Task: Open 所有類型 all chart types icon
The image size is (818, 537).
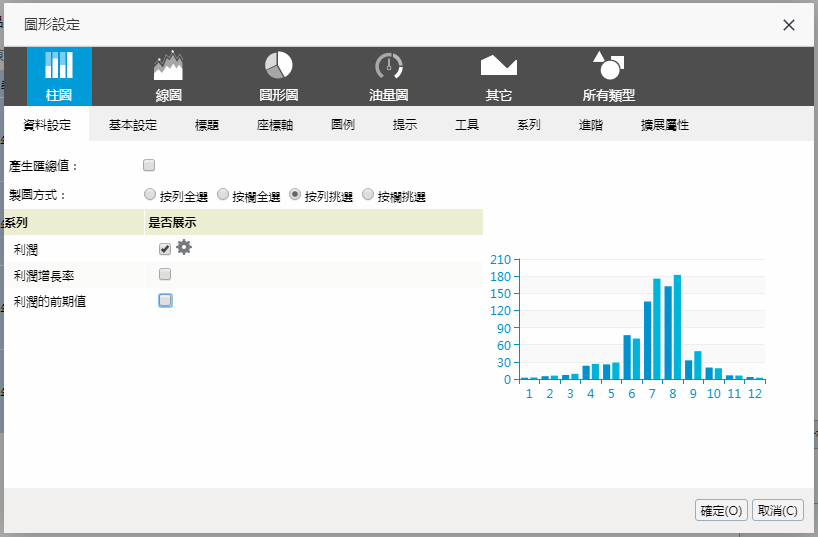Action: 608,76
